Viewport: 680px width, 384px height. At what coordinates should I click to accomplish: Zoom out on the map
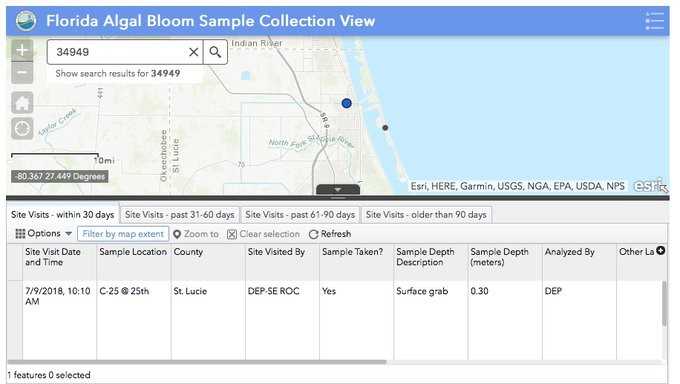pyautogui.click(x=22, y=72)
